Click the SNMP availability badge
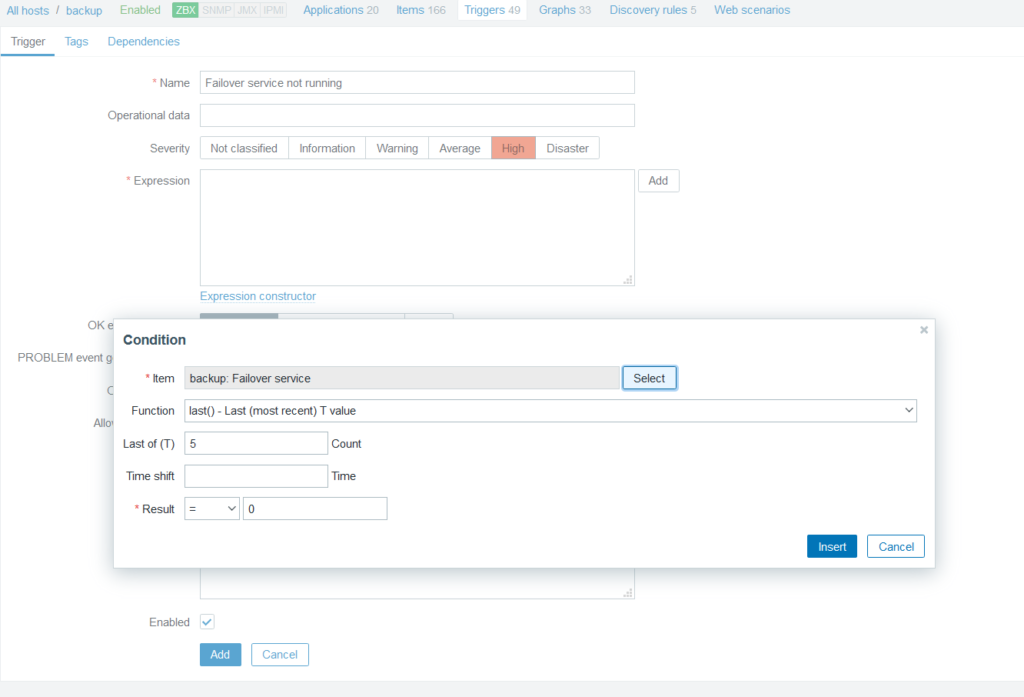The height and width of the screenshot is (697, 1024). tap(216, 10)
